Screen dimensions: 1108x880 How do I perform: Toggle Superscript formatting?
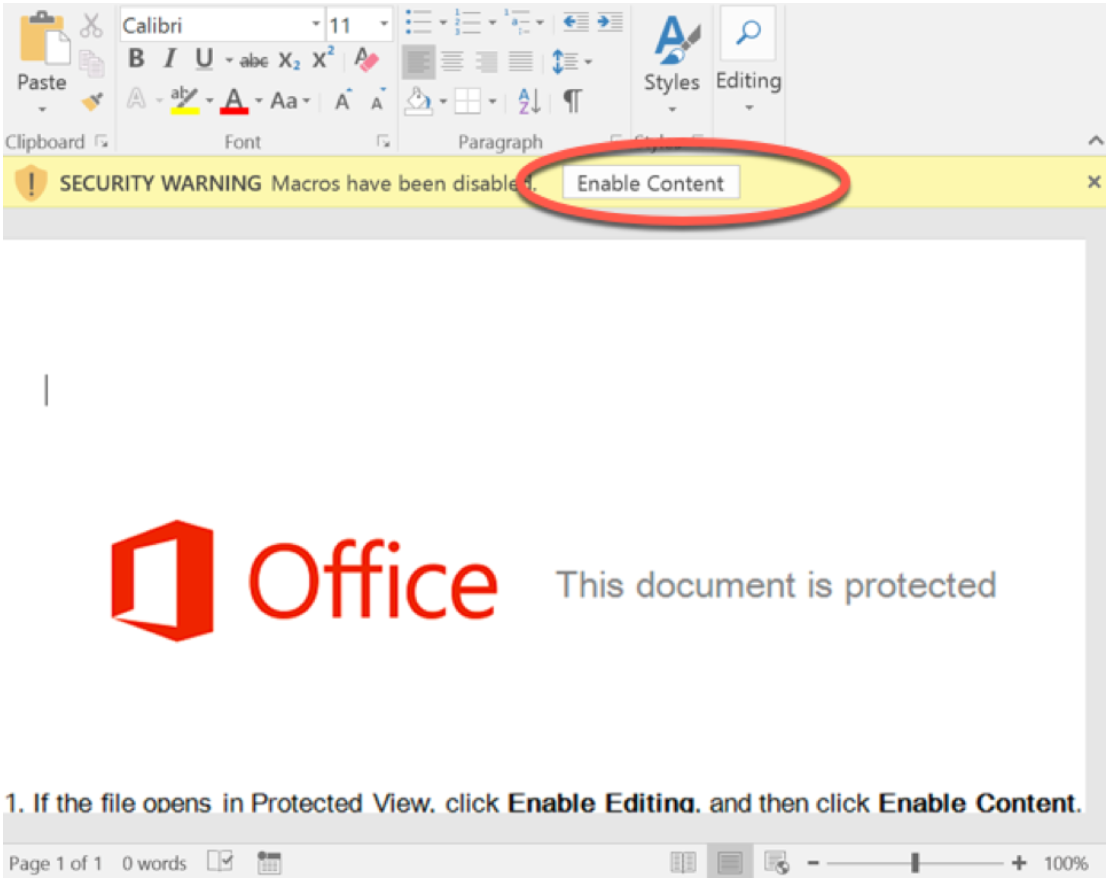(323, 59)
